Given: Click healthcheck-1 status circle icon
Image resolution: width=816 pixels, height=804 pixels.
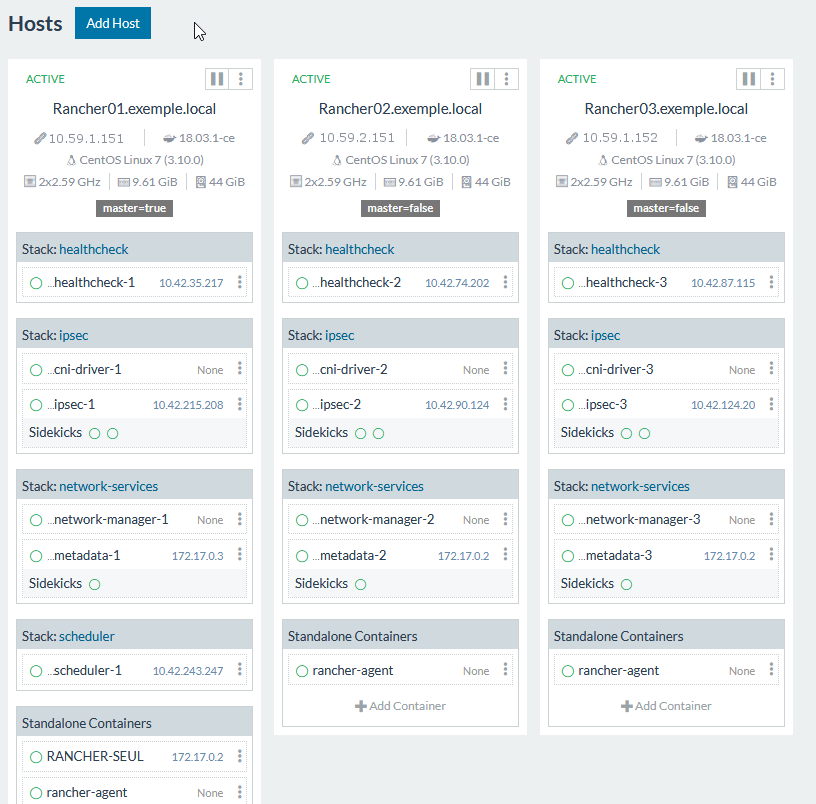Looking at the screenshot, I should pyautogui.click(x=36, y=283).
